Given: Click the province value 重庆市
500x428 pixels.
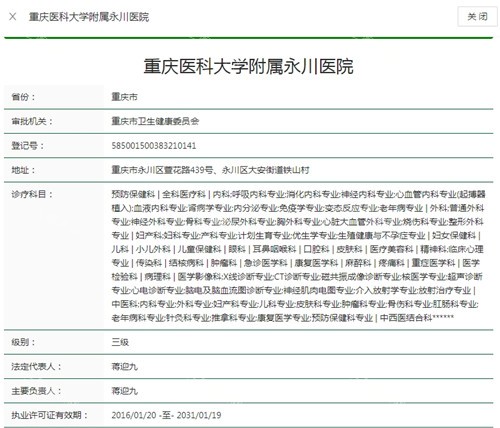Looking at the screenshot, I should (124, 97).
